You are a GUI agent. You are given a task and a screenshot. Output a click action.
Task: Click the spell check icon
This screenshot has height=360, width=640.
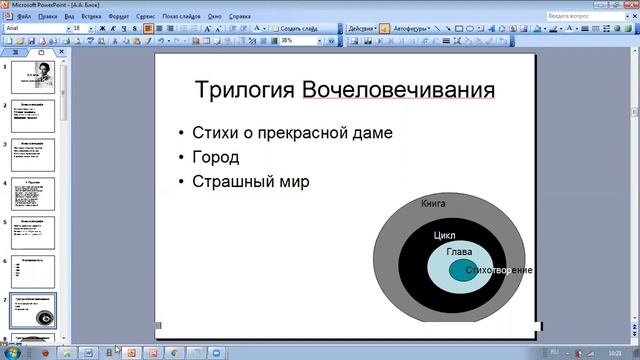(x=90, y=41)
